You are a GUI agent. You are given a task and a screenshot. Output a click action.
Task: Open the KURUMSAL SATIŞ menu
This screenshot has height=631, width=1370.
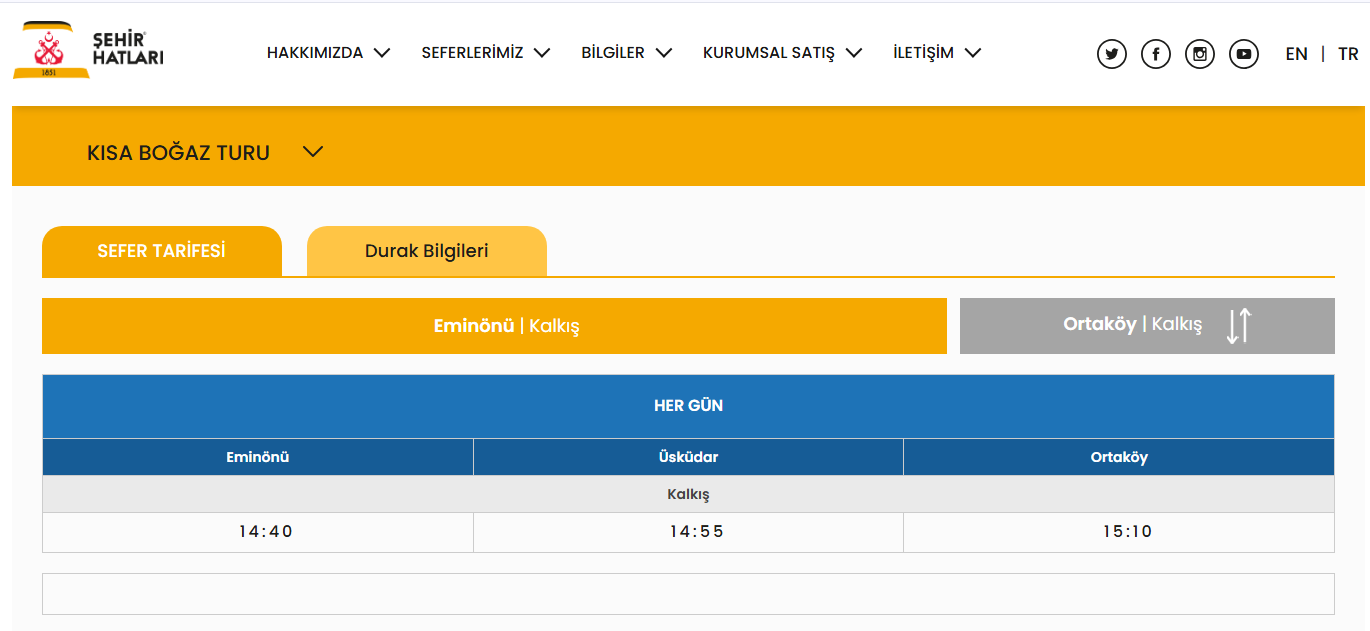coord(782,53)
